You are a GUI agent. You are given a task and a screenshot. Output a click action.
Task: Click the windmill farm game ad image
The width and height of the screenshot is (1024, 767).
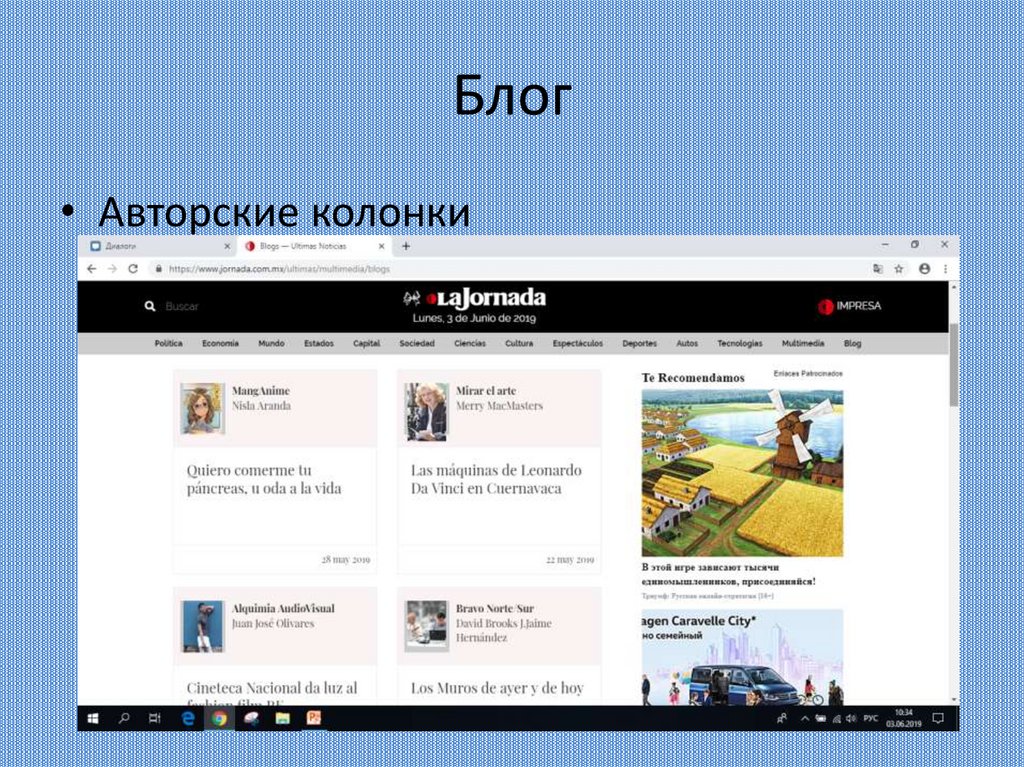(x=742, y=473)
